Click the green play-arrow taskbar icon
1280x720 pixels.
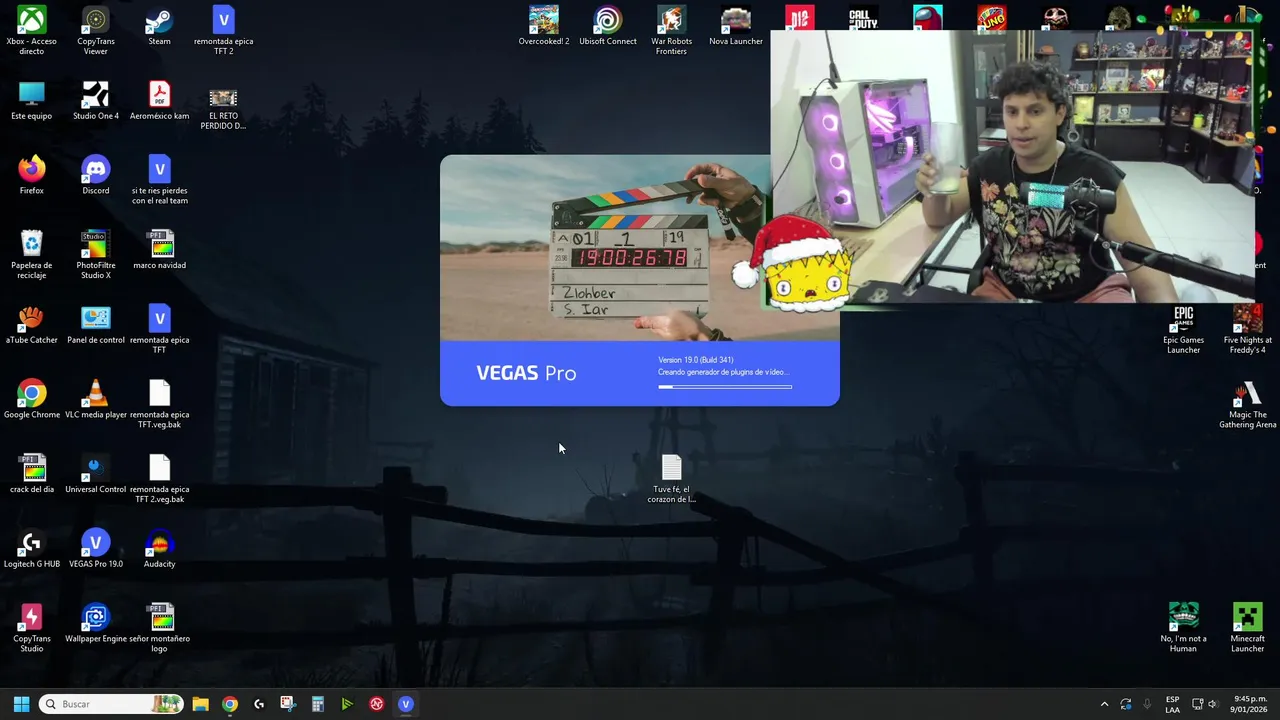click(x=347, y=704)
